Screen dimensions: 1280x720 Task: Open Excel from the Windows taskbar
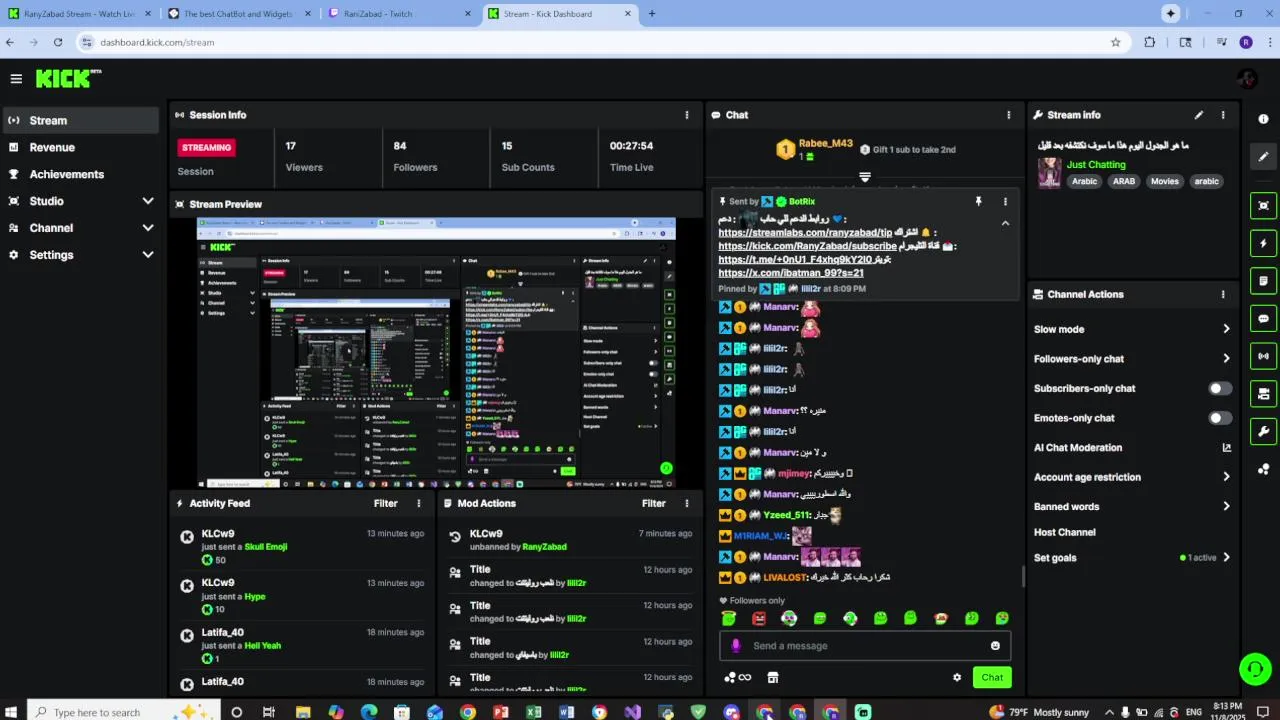533,712
